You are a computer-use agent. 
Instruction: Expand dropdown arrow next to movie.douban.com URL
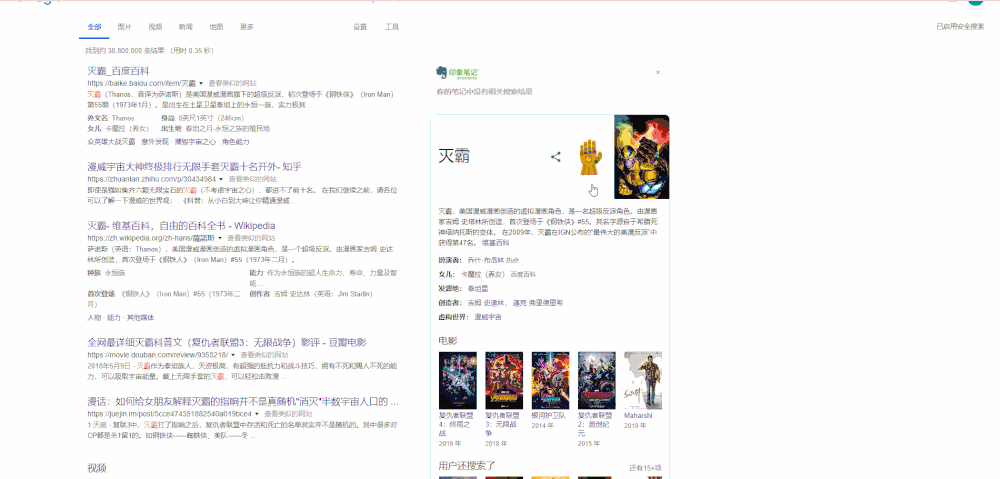coord(233,355)
